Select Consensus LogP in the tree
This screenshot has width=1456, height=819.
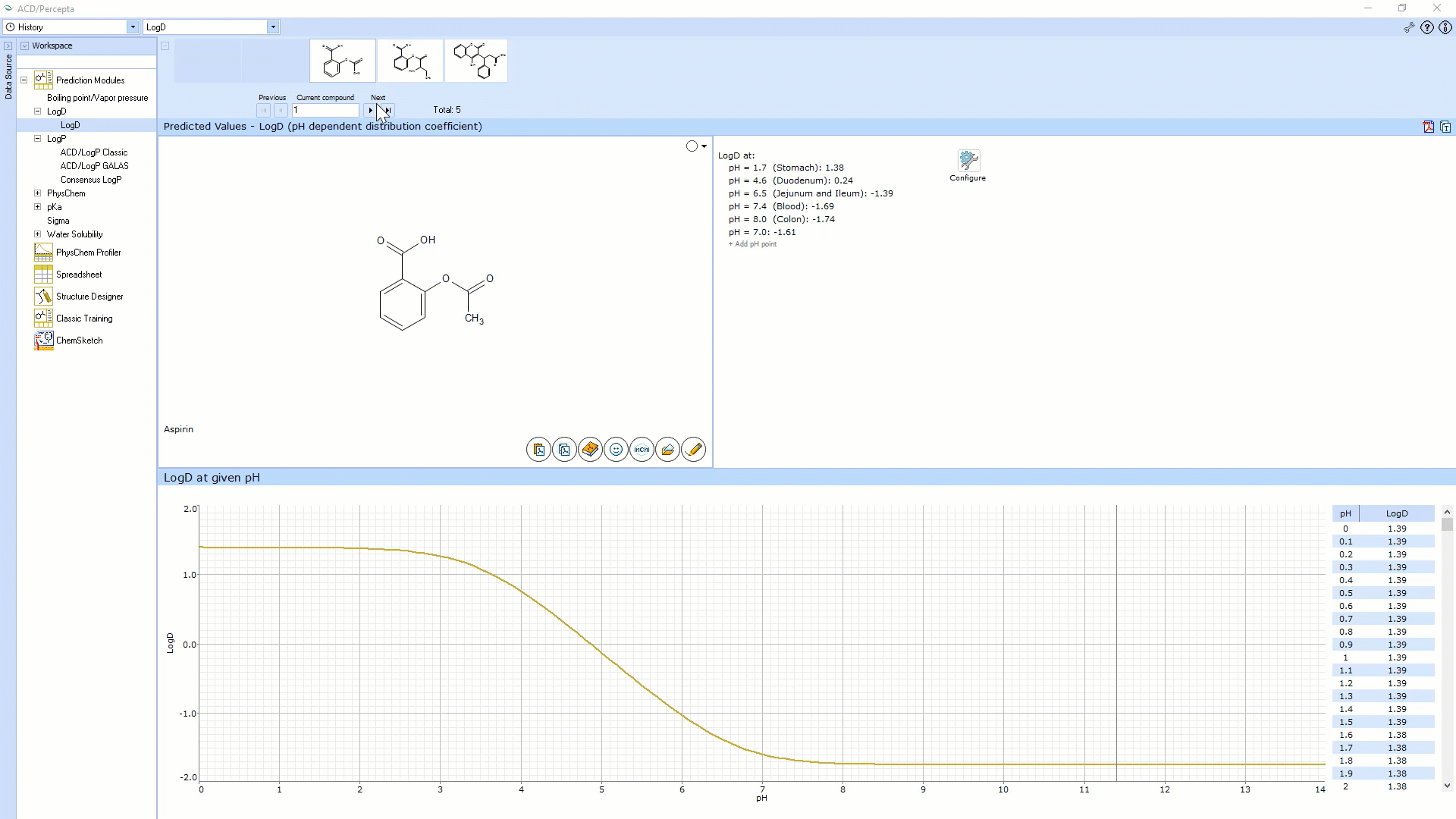91,180
